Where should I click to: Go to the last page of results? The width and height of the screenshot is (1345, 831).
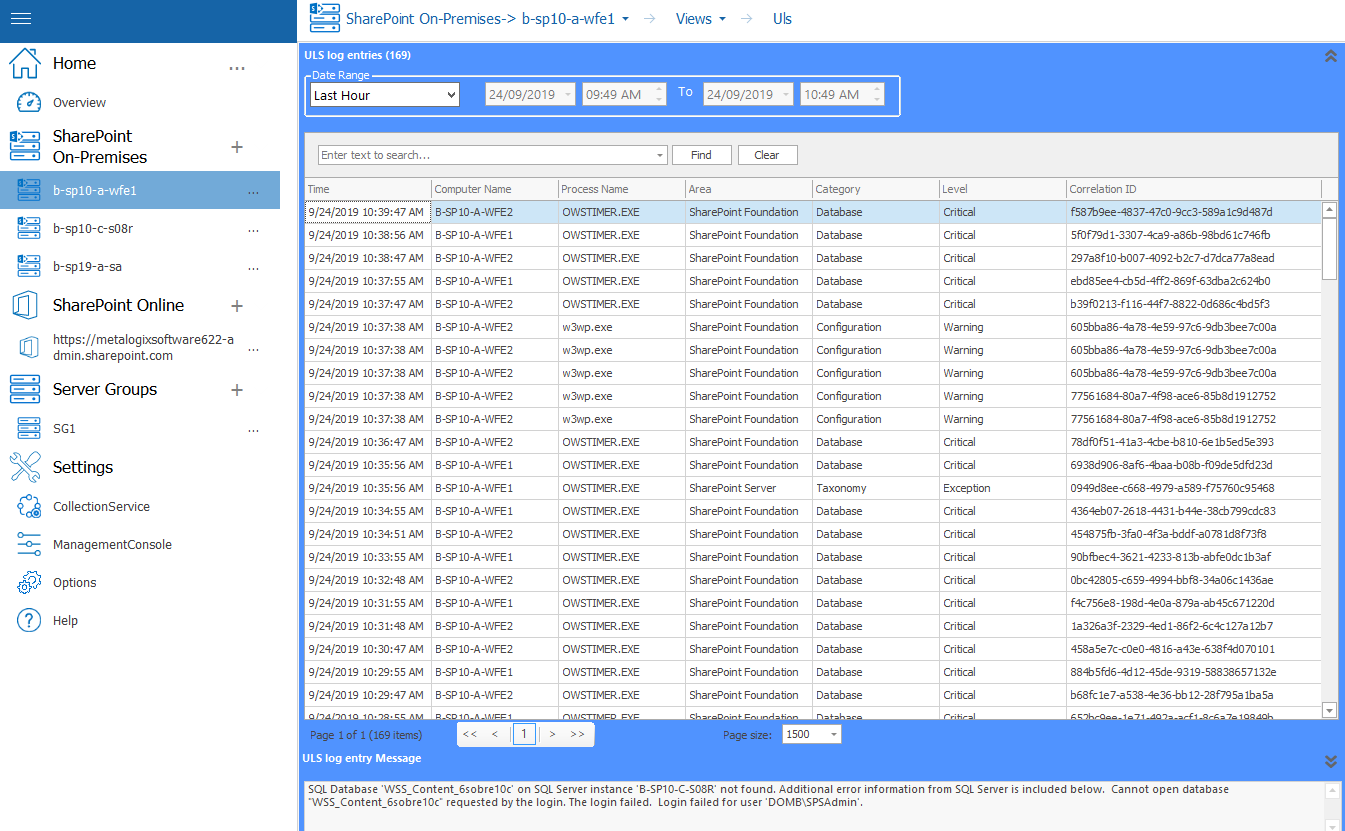(577, 735)
